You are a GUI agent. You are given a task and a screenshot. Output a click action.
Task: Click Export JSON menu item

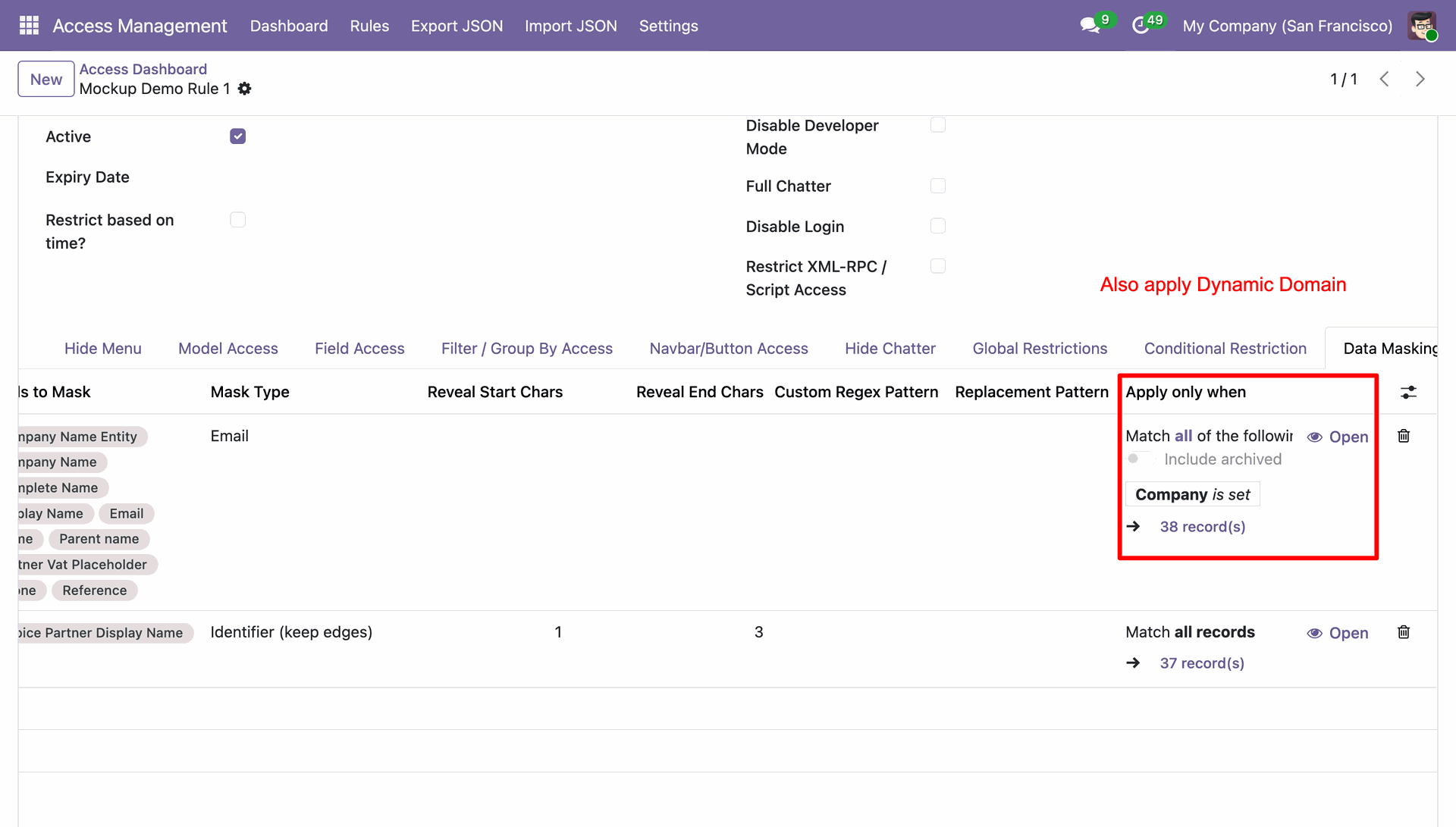457,26
